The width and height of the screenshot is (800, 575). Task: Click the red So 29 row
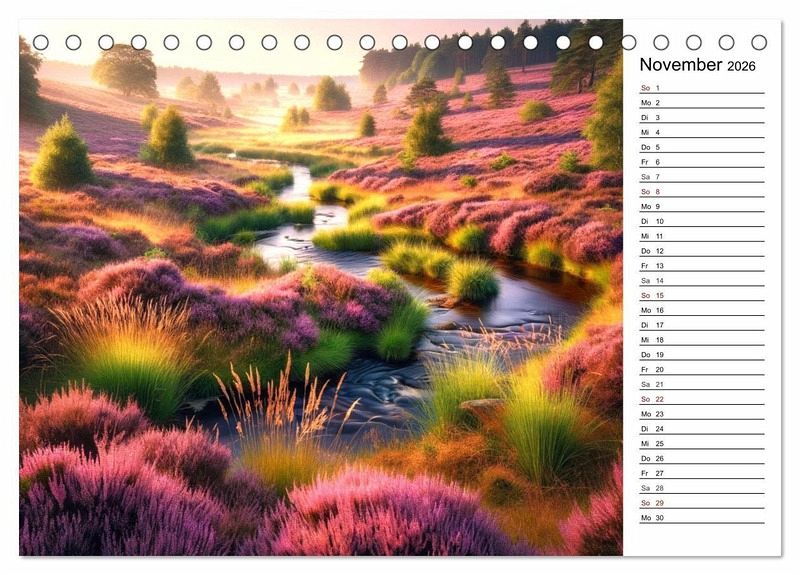click(x=701, y=503)
